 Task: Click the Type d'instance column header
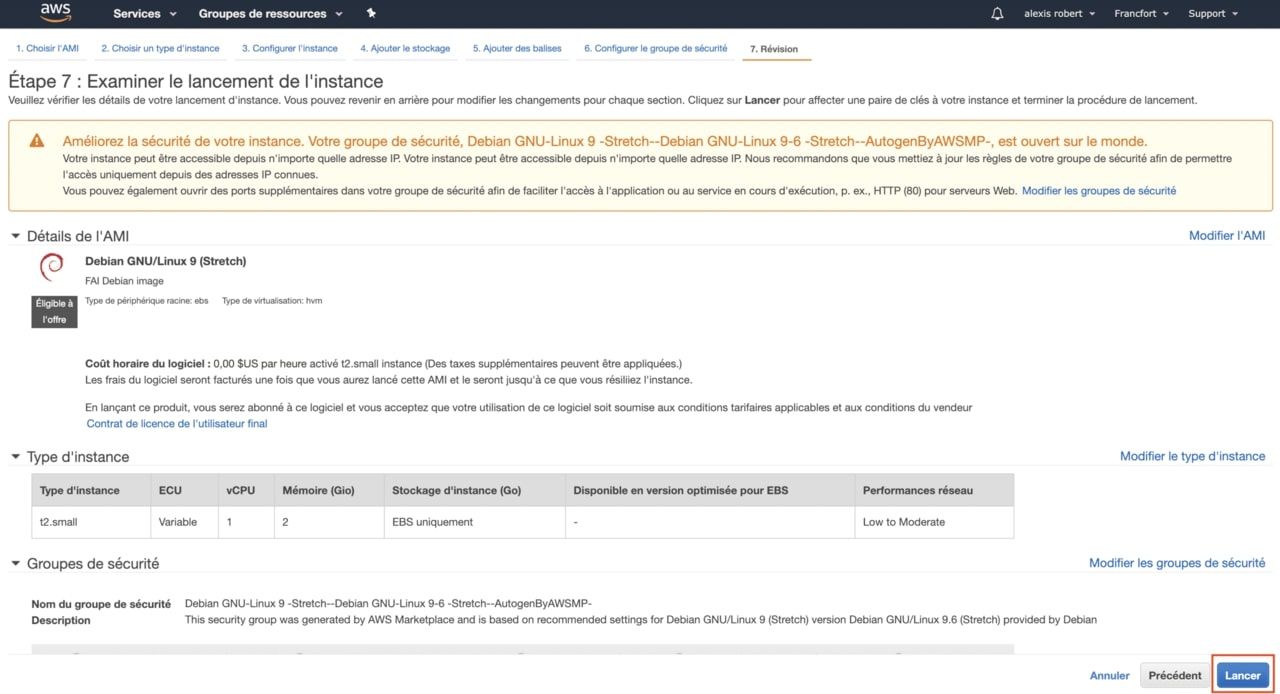91,490
